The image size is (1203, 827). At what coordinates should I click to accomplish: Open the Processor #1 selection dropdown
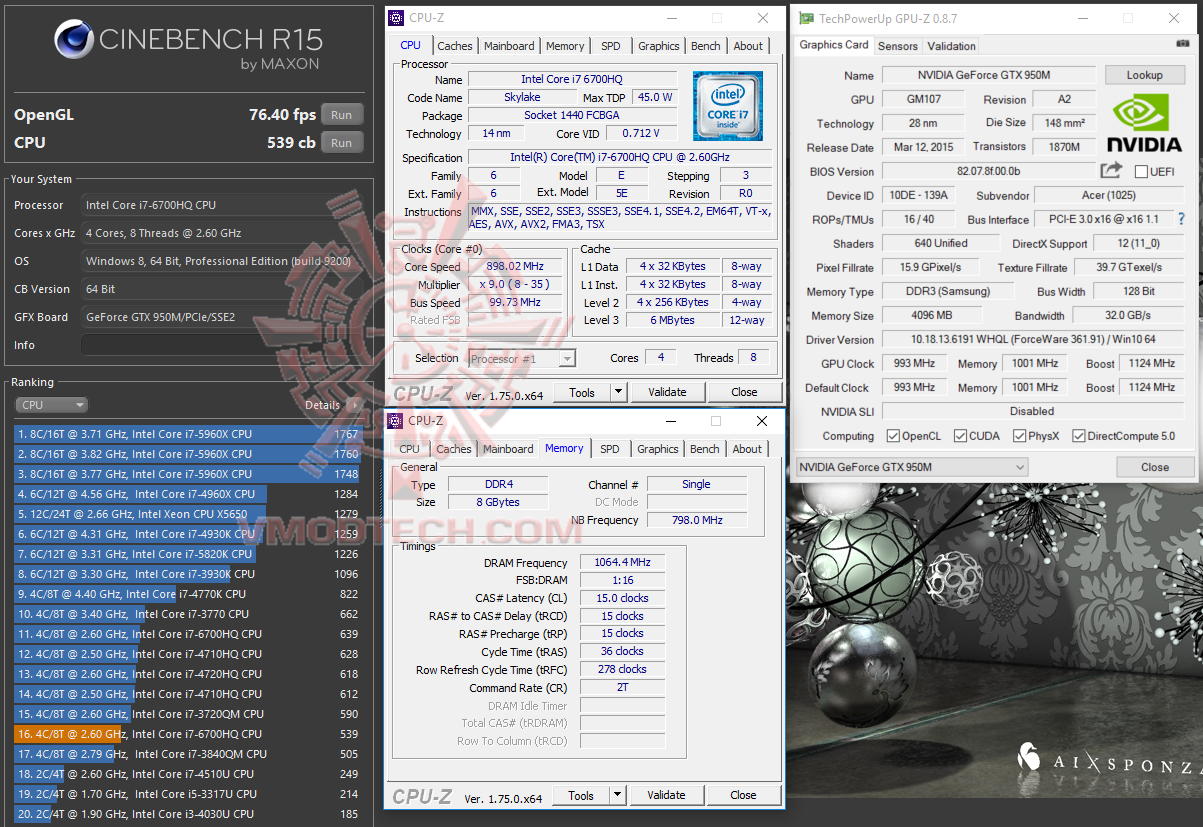pyautogui.click(x=521, y=358)
